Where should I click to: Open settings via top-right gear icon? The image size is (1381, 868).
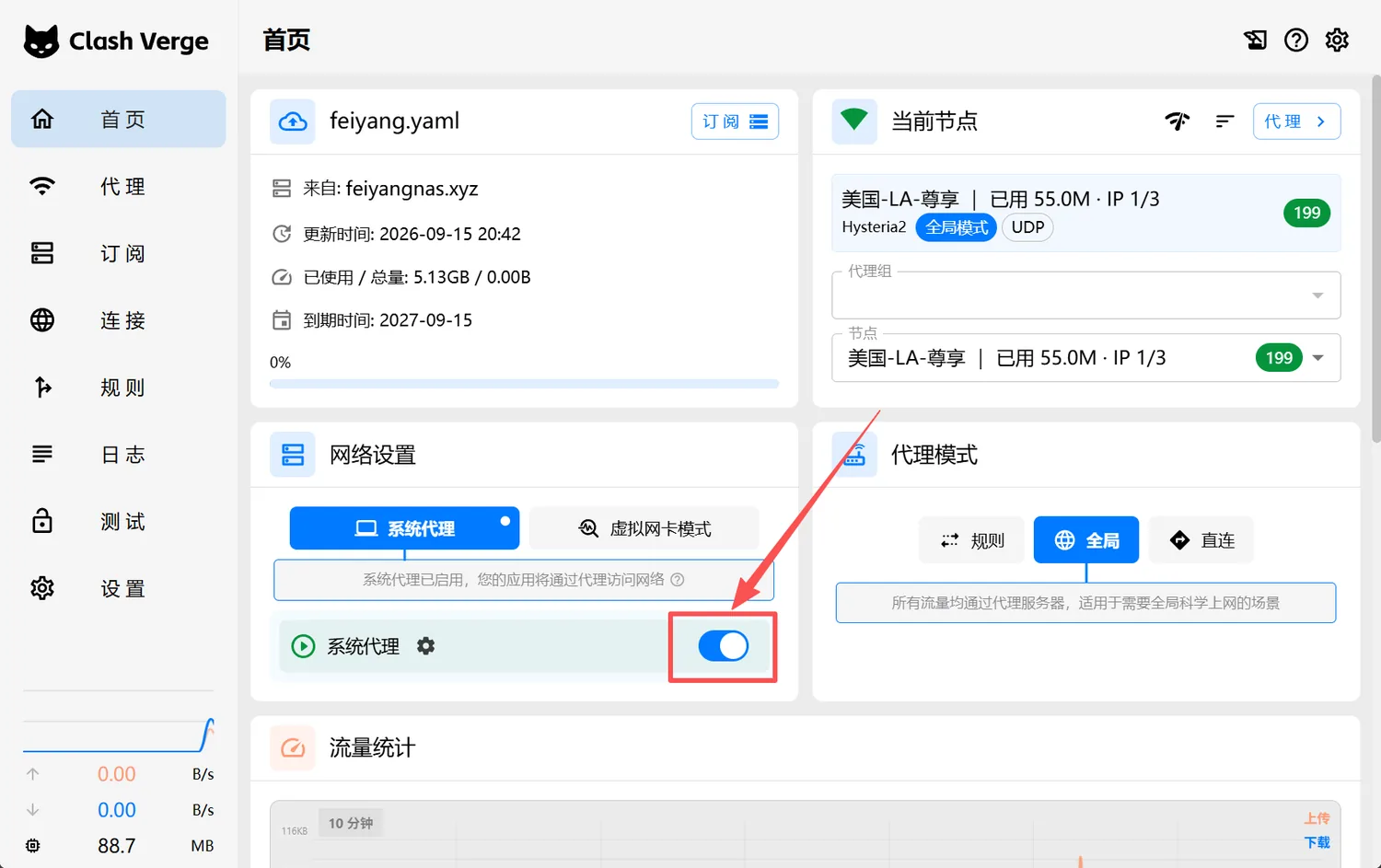[x=1337, y=41]
